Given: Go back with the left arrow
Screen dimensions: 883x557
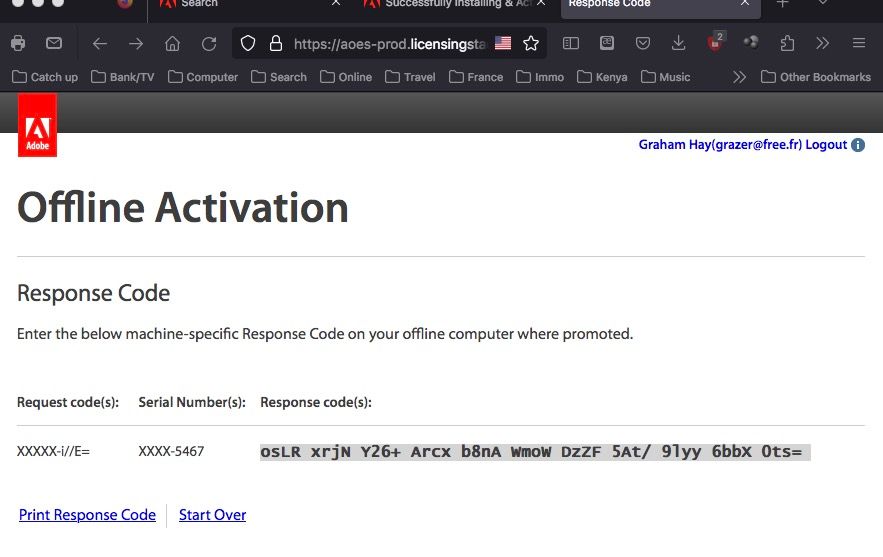Looking at the screenshot, I should (100, 43).
